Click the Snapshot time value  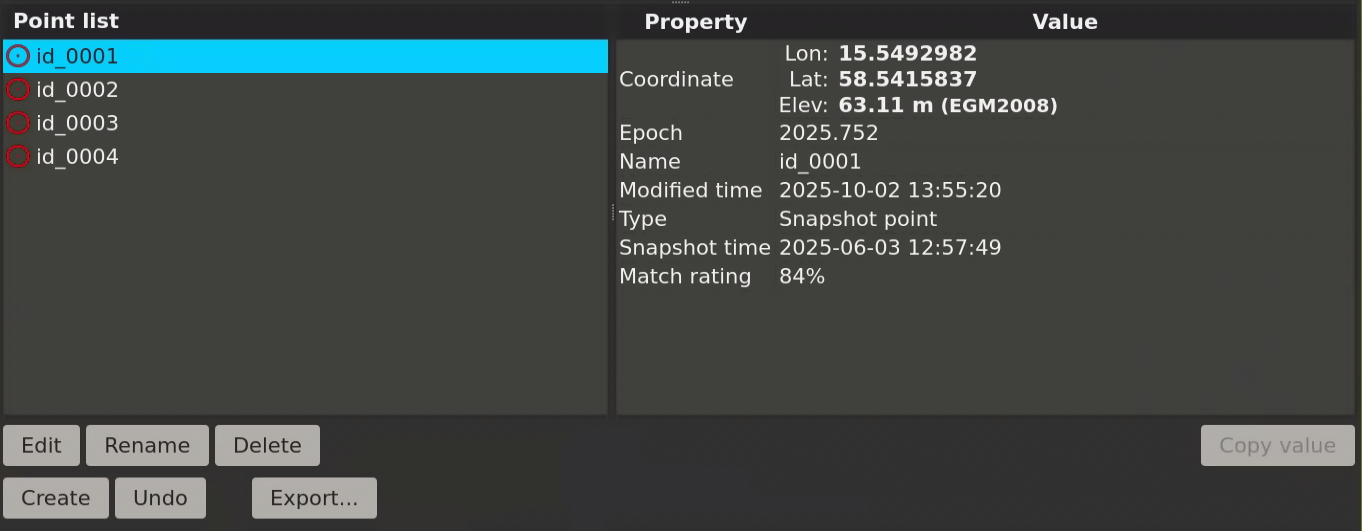[890, 248]
